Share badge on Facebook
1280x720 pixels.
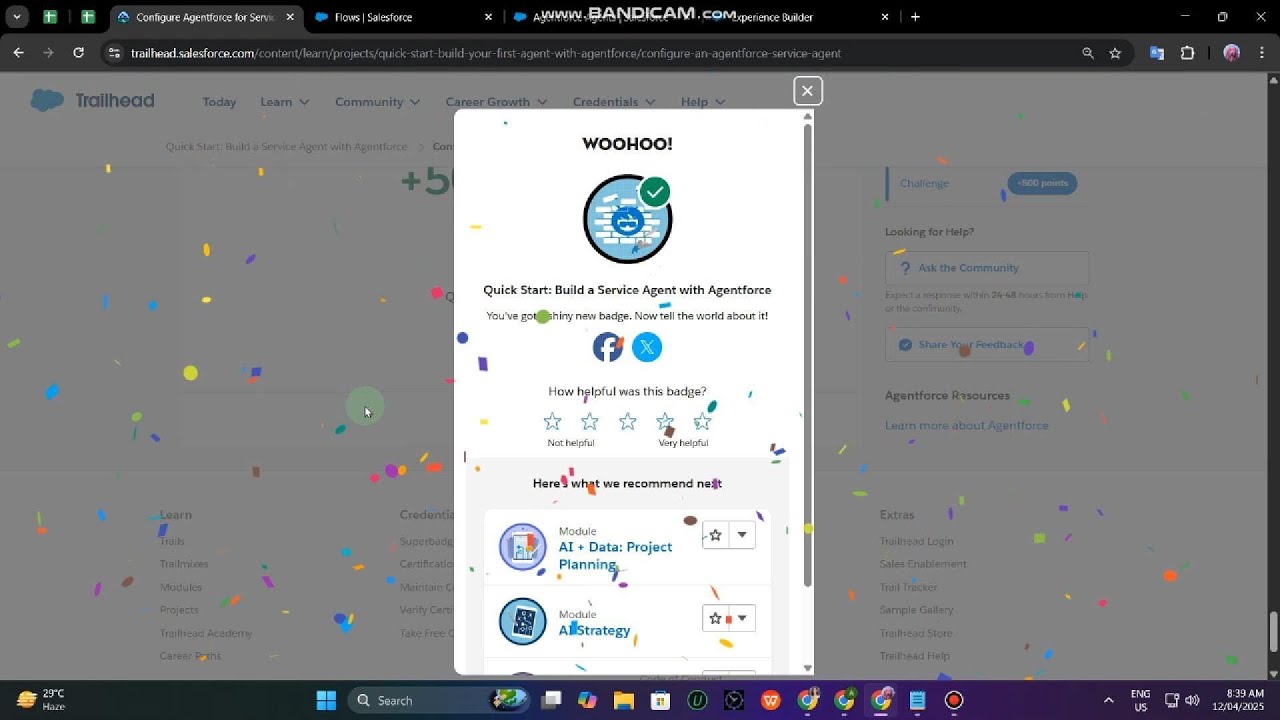pyautogui.click(x=608, y=347)
